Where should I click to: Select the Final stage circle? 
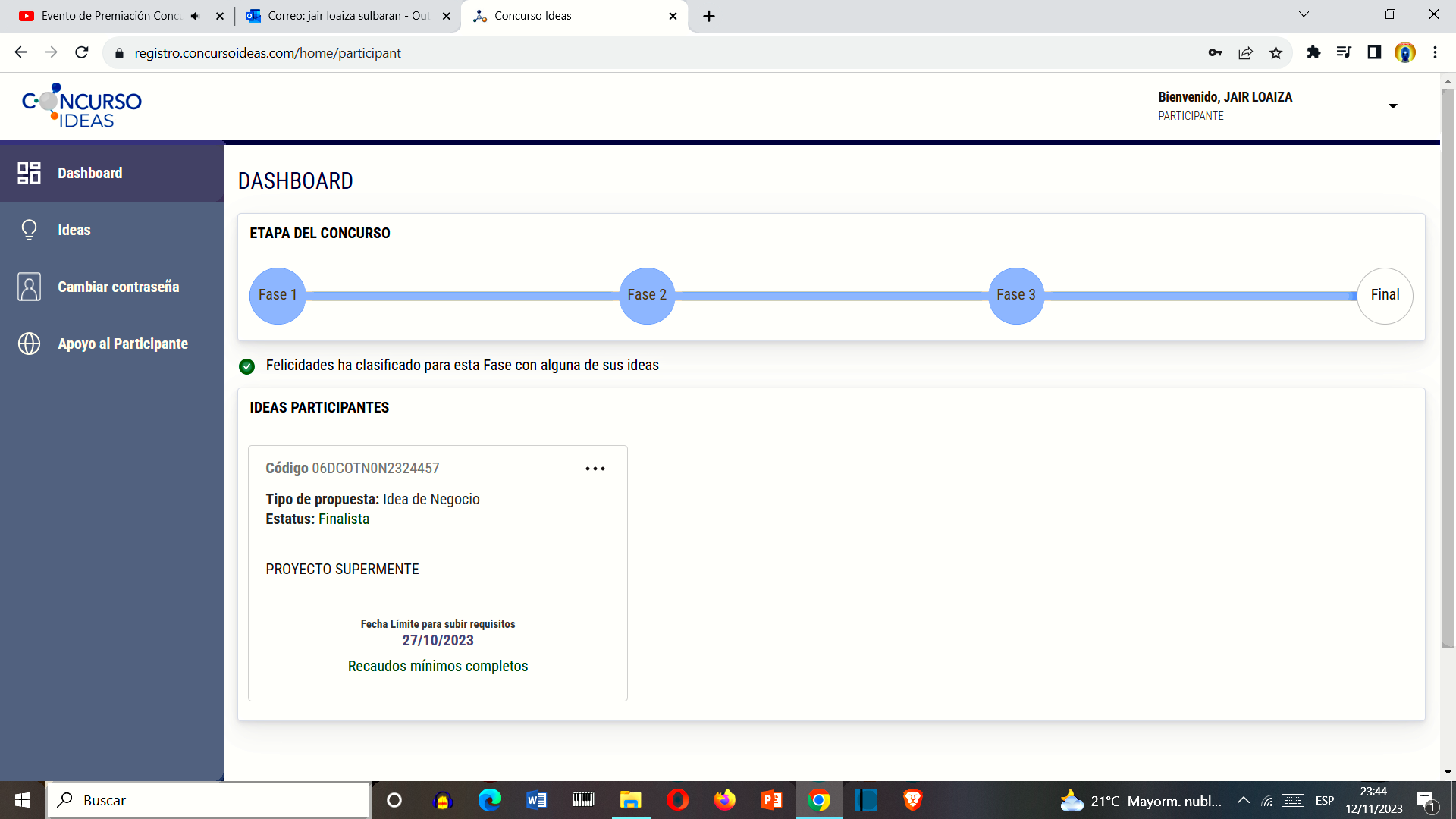pos(1385,296)
